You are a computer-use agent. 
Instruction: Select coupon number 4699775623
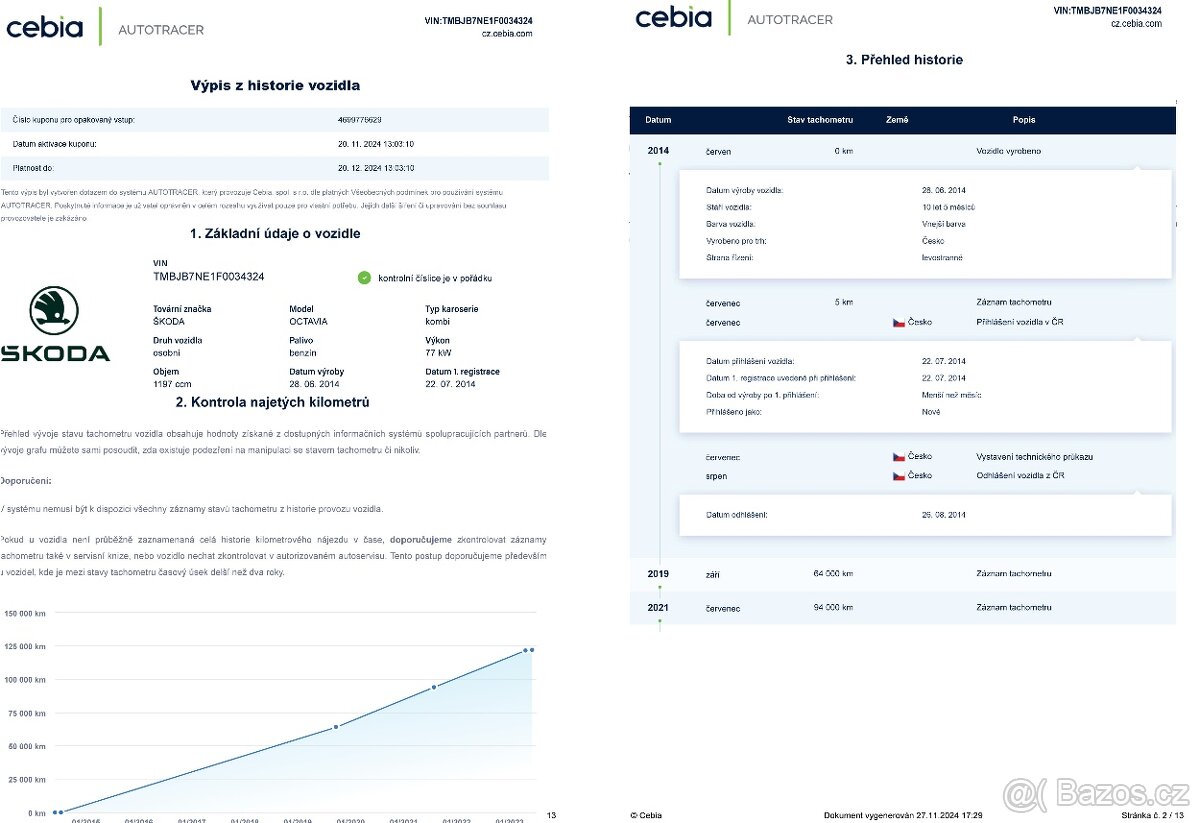click(x=360, y=120)
